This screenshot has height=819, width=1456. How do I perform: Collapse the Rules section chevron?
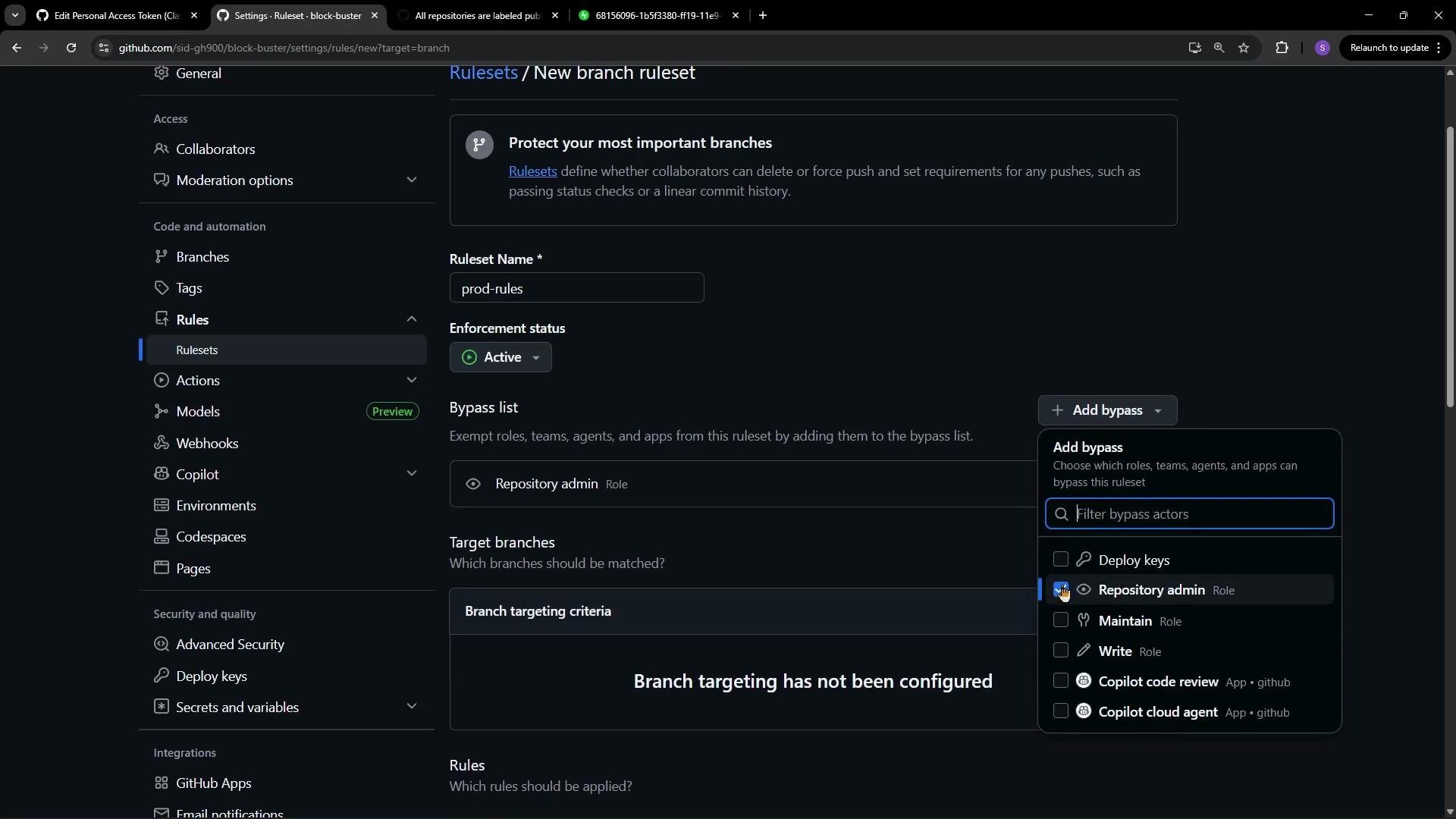(x=412, y=319)
